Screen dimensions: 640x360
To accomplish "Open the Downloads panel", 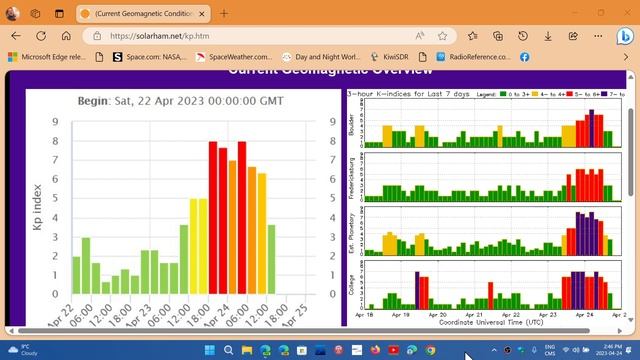I will click(x=548, y=36).
